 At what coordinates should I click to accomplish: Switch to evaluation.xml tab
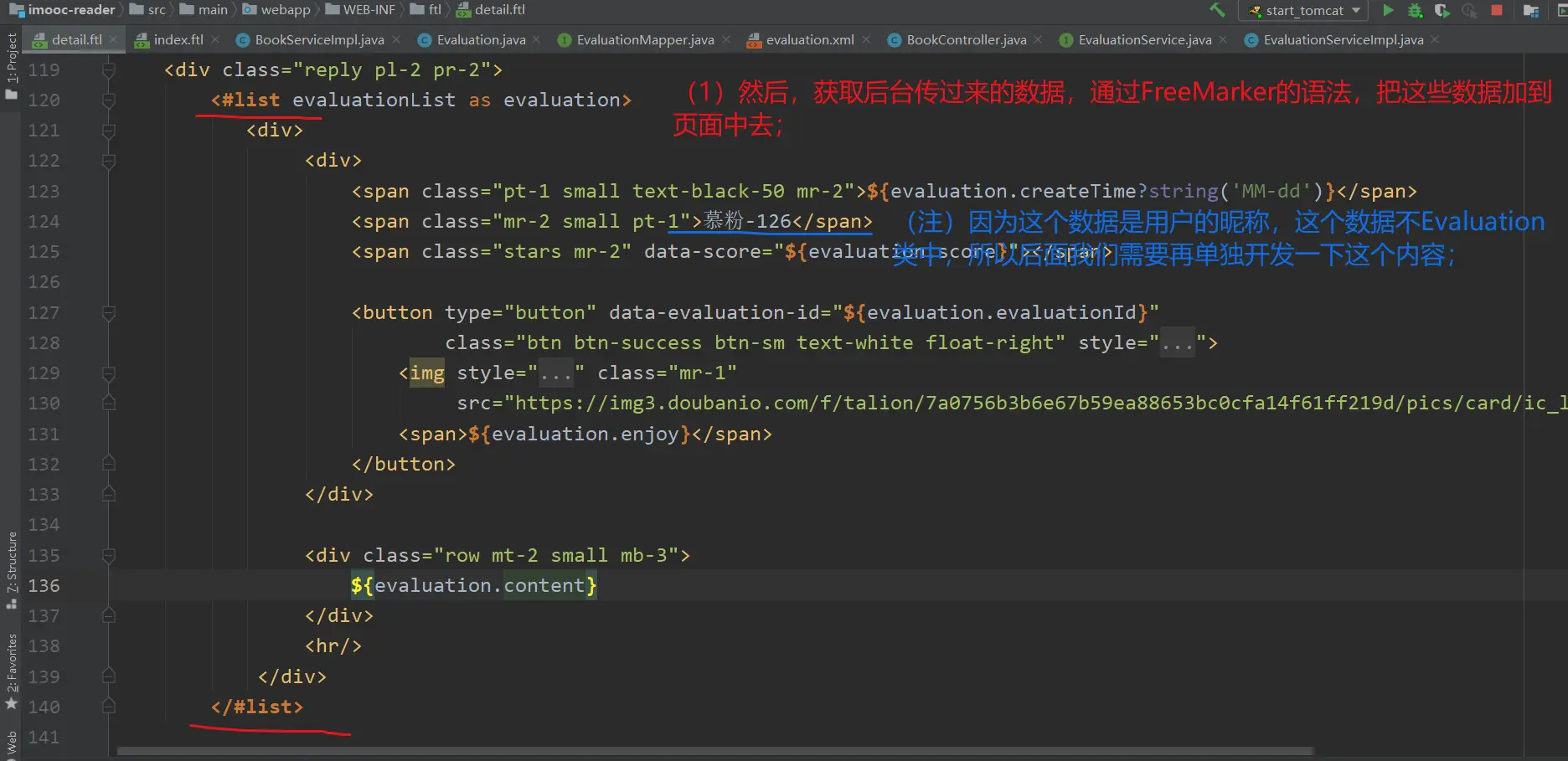tap(809, 39)
